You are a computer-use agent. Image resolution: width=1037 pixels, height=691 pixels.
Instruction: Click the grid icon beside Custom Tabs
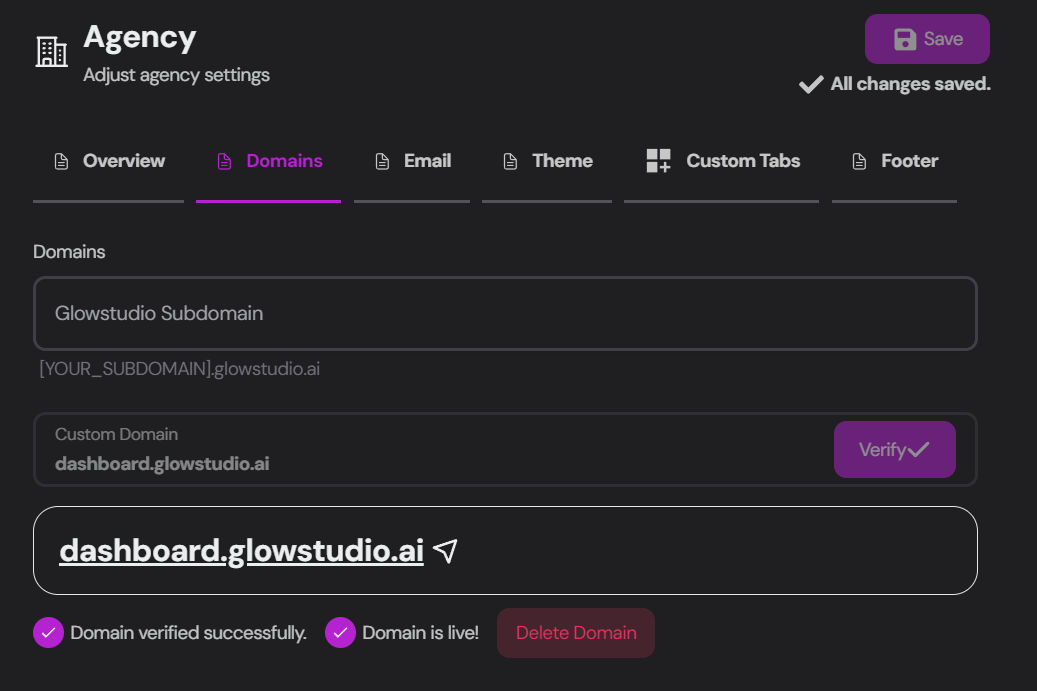[658, 160]
